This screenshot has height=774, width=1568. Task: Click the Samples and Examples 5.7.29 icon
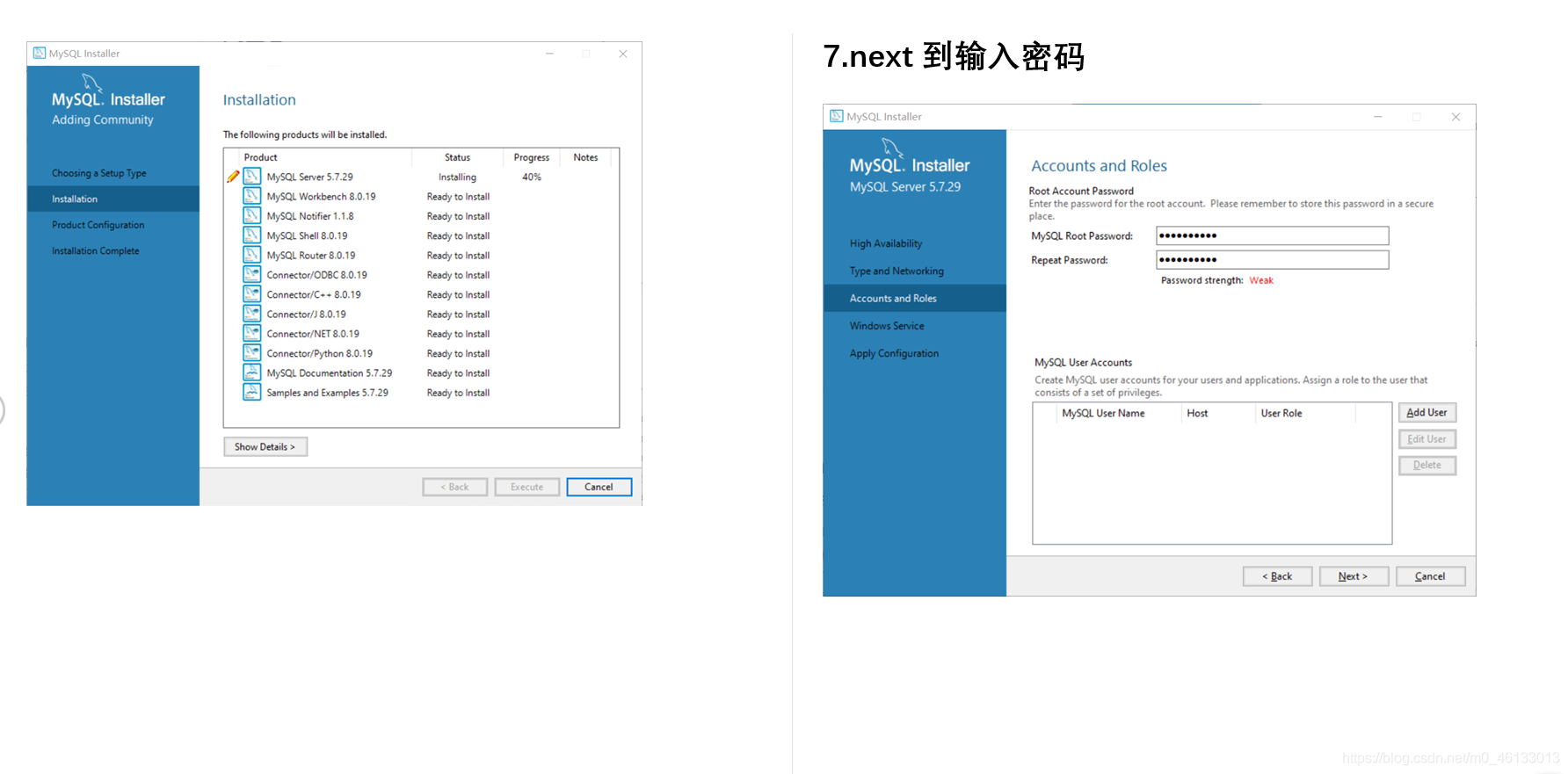251,392
